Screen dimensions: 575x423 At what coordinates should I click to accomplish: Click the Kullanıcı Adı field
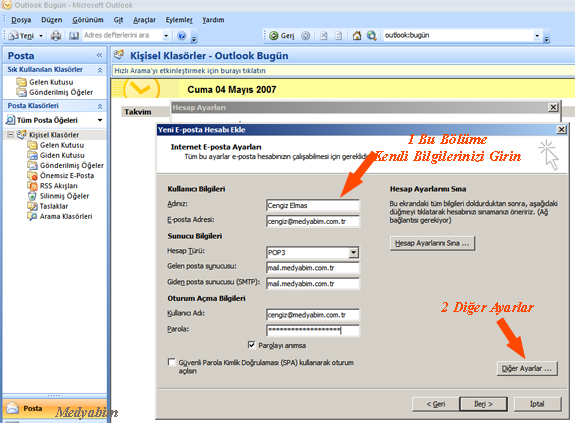(313, 315)
